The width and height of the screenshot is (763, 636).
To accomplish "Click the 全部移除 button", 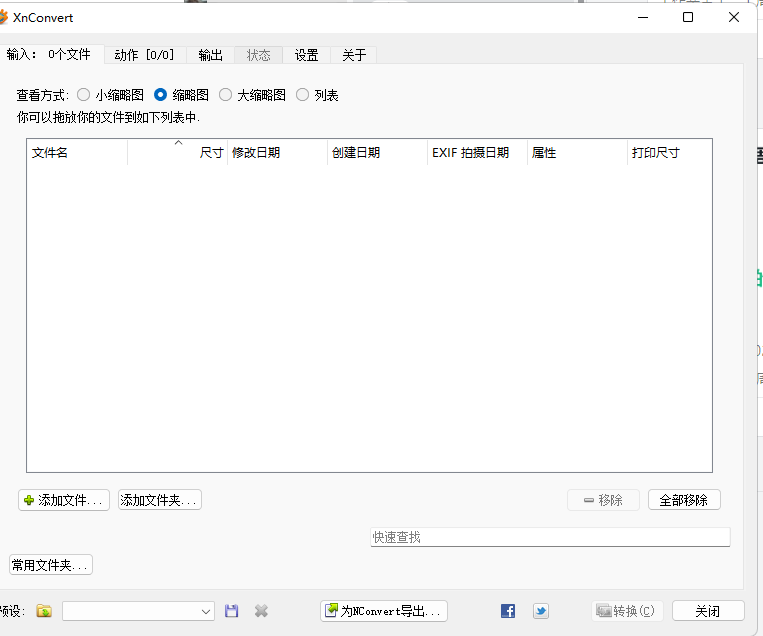I will [684, 500].
